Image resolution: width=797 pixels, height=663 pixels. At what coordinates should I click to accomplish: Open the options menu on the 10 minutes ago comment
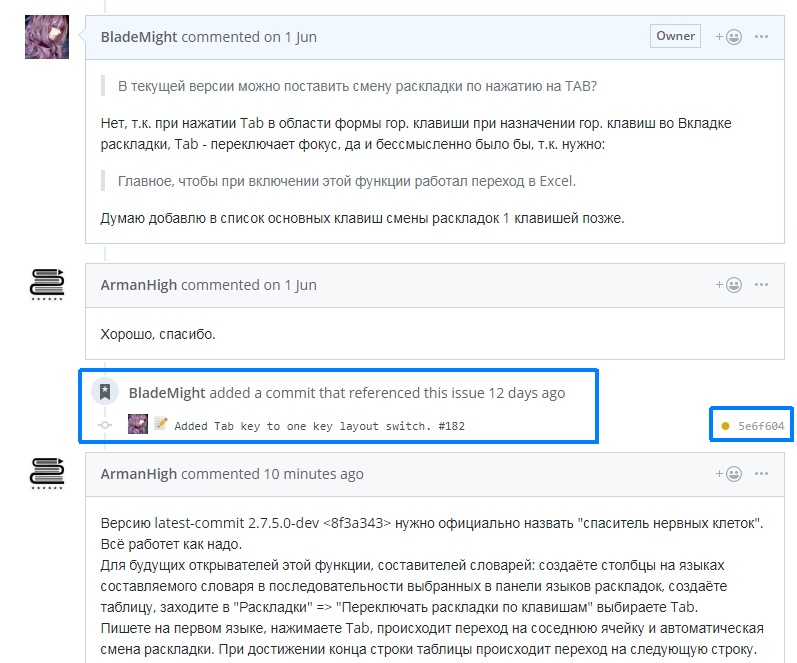[761, 473]
